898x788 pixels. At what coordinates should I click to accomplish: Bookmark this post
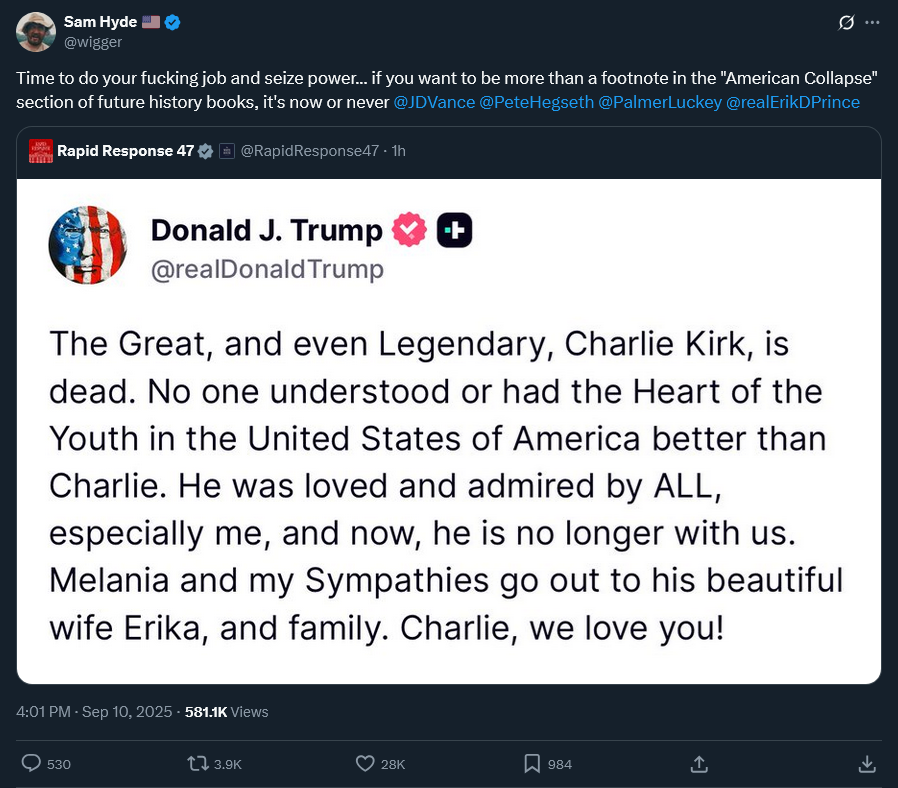(532, 763)
